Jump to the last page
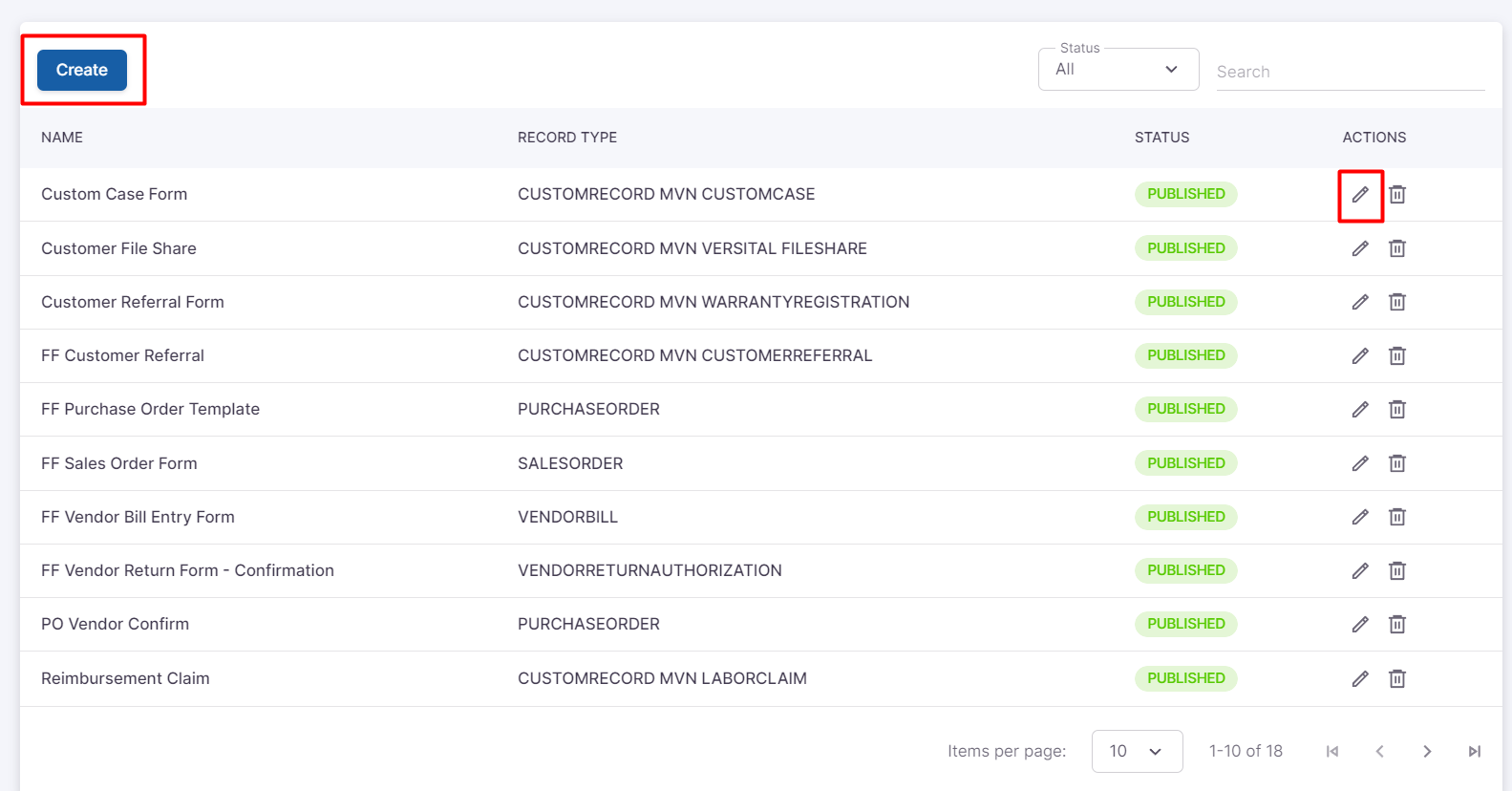1512x791 pixels. tap(1474, 752)
